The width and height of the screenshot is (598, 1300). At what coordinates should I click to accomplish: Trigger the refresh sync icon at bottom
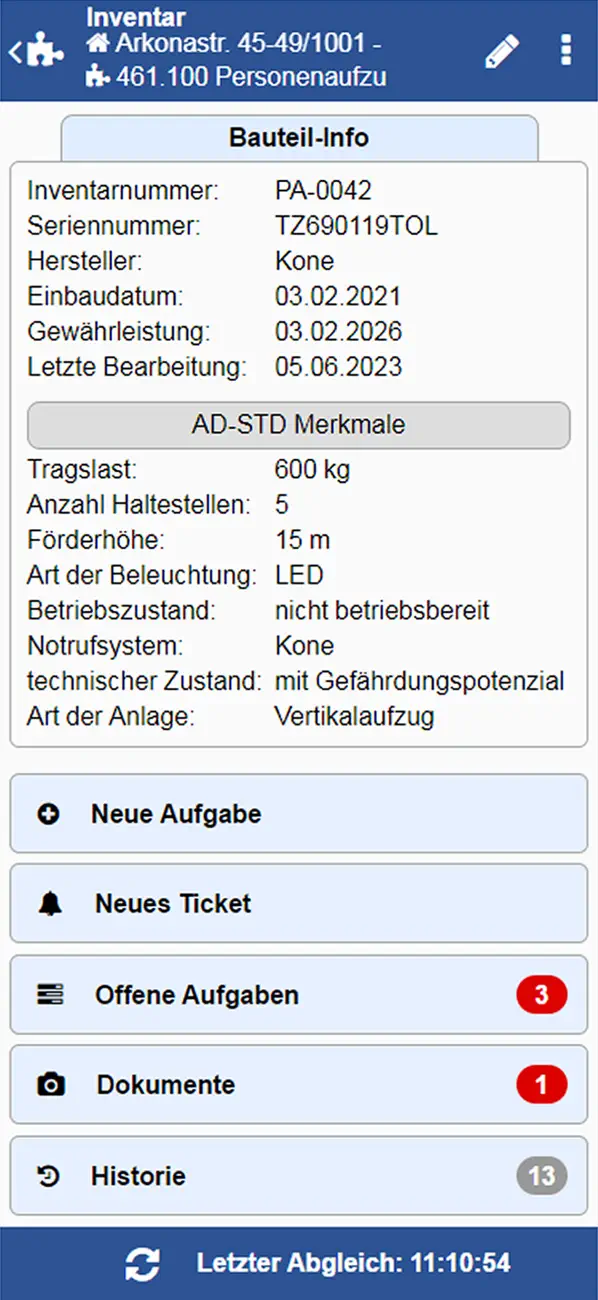tap(142, 1263)
